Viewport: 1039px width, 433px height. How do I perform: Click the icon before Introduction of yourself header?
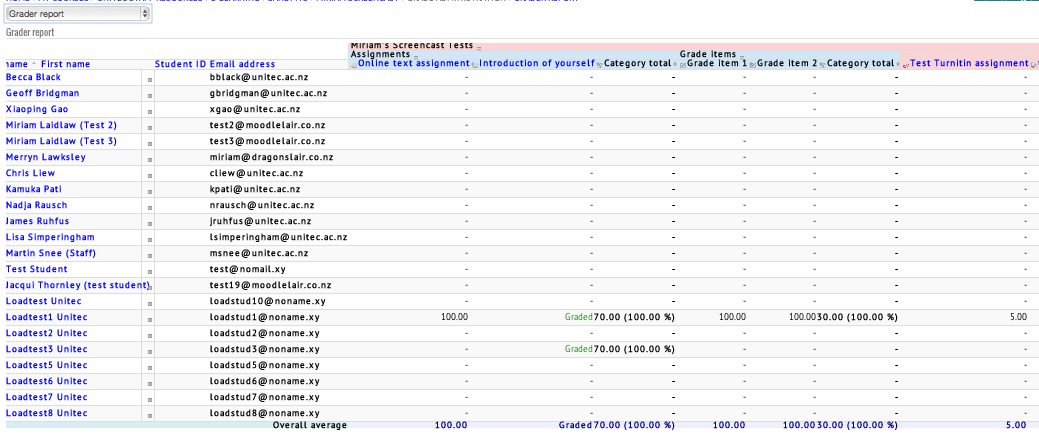(x=475, y=64)
